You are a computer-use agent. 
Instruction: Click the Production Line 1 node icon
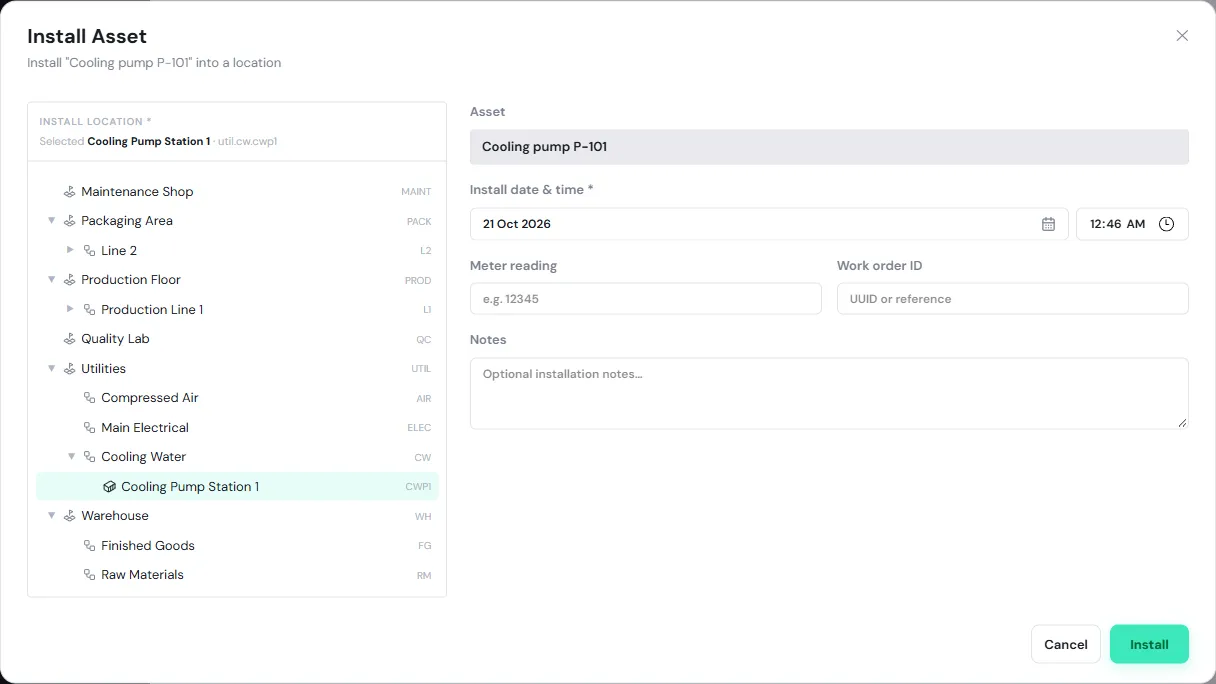tap(90, 310)
